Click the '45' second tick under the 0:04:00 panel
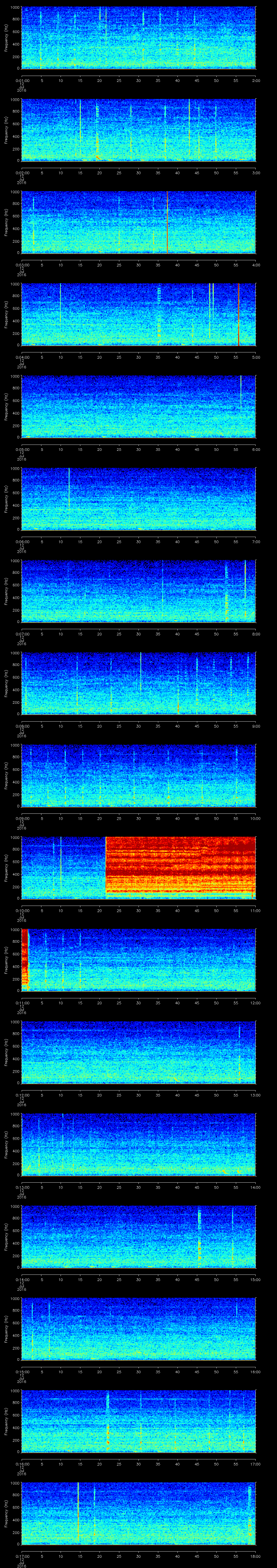The height and width of the screenshot is (1568, 277). (x=197, y=357)
